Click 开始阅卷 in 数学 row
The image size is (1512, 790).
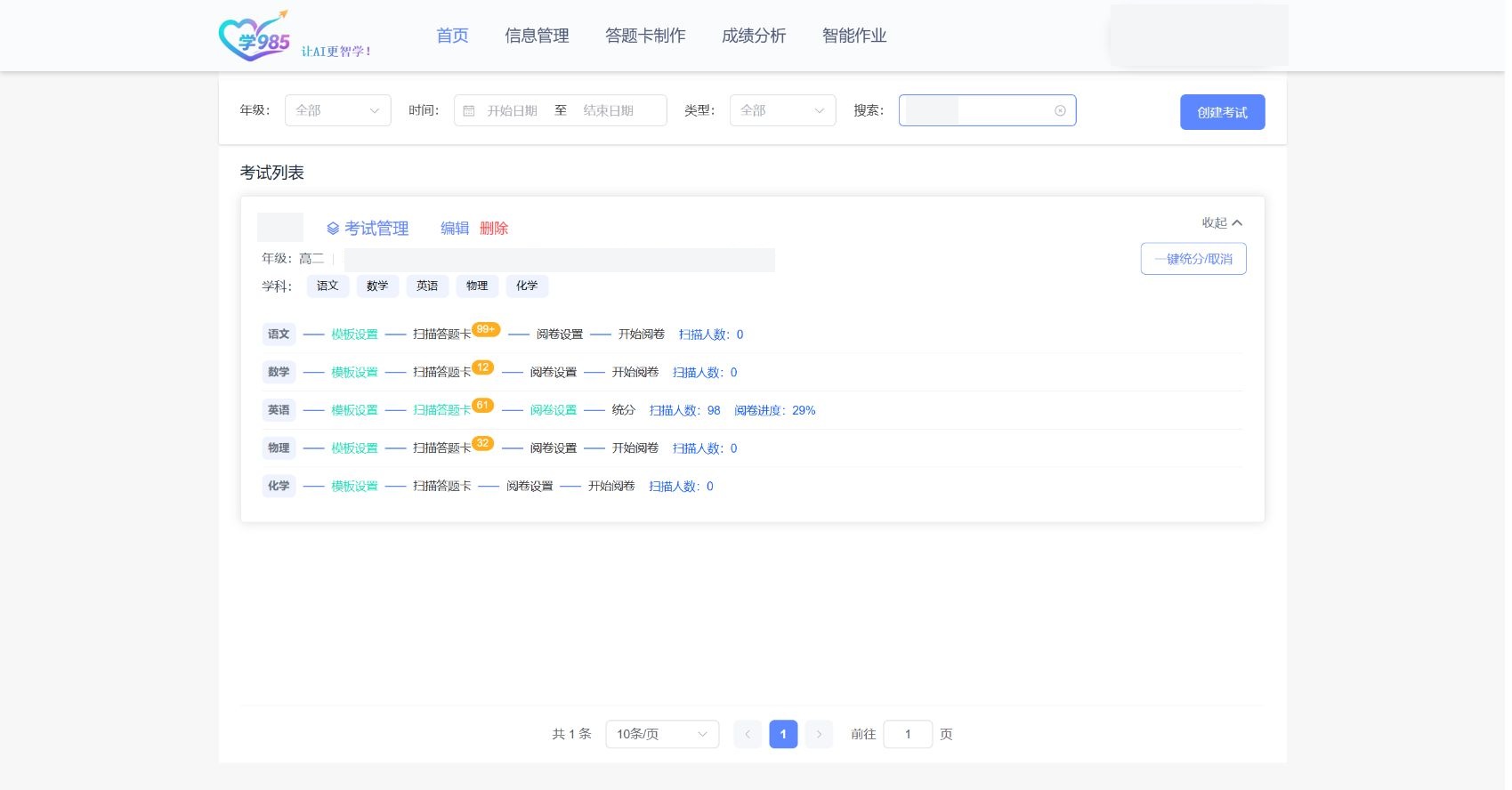click(x=635, y=373)
